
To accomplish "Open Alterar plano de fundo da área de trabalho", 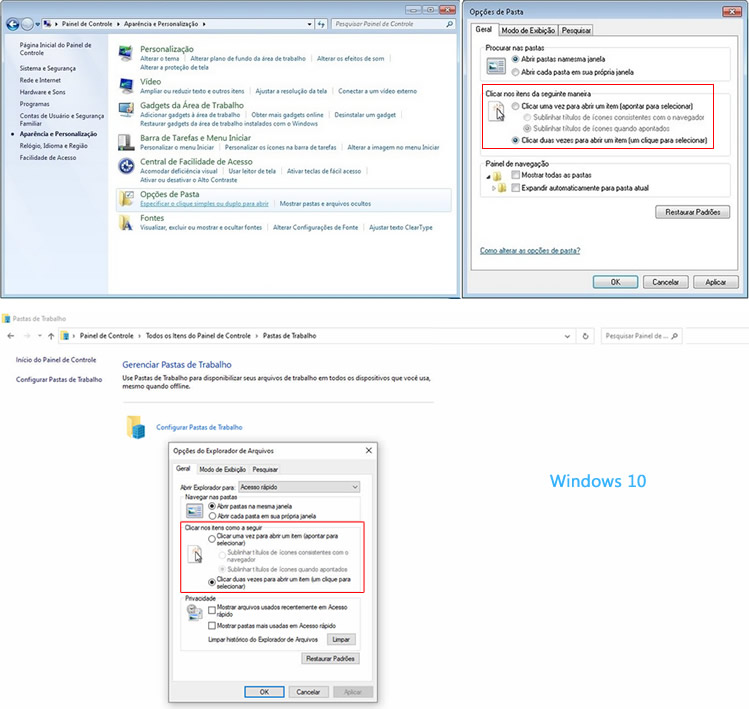I will point(248,58).
